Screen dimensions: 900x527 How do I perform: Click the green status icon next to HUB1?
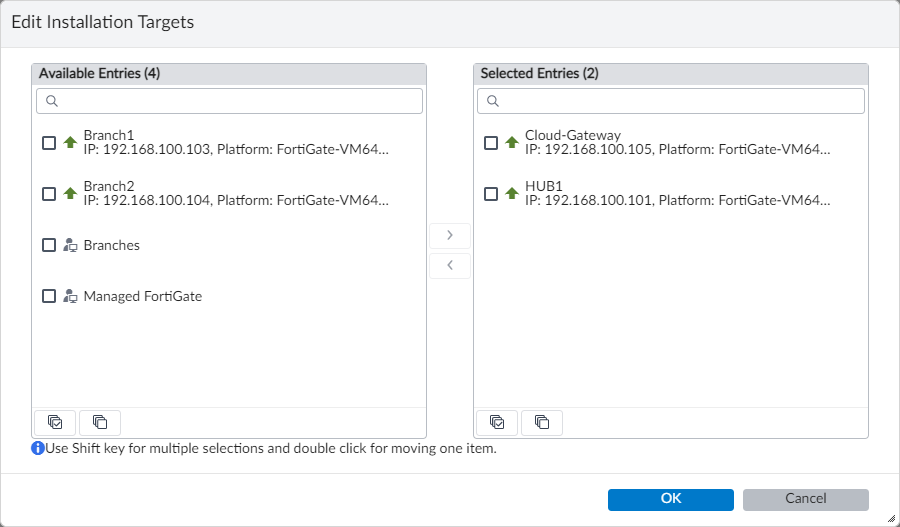[511, 194]
